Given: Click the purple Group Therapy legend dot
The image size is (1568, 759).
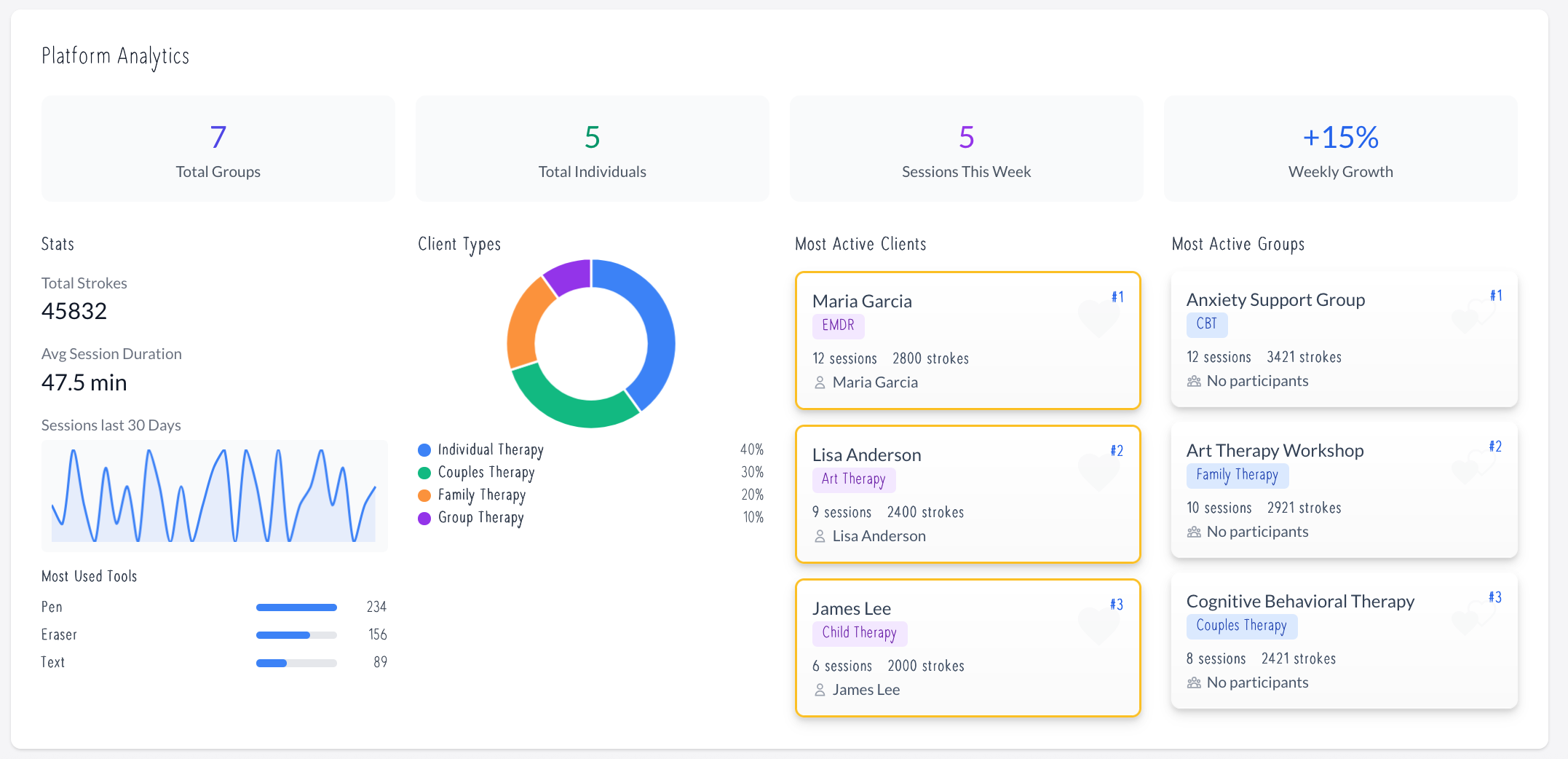Looking at the screenshot, I should pyautogui.click(x=424, y=518).
